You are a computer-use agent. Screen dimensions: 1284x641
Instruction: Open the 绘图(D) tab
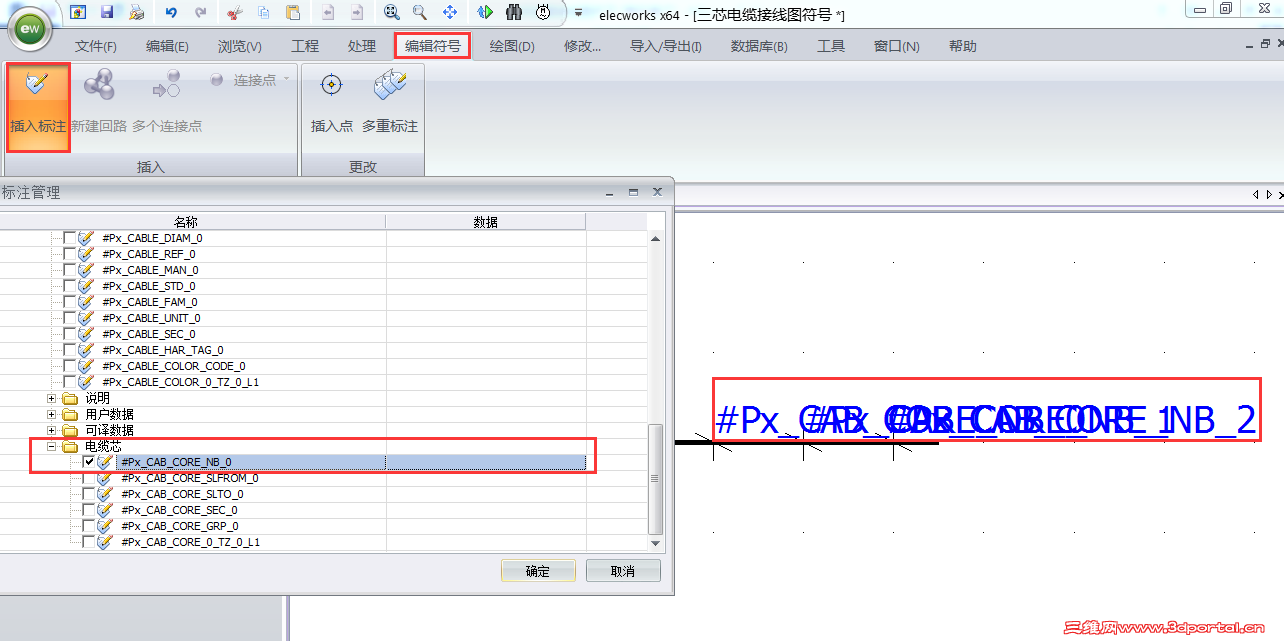[512, 46]
